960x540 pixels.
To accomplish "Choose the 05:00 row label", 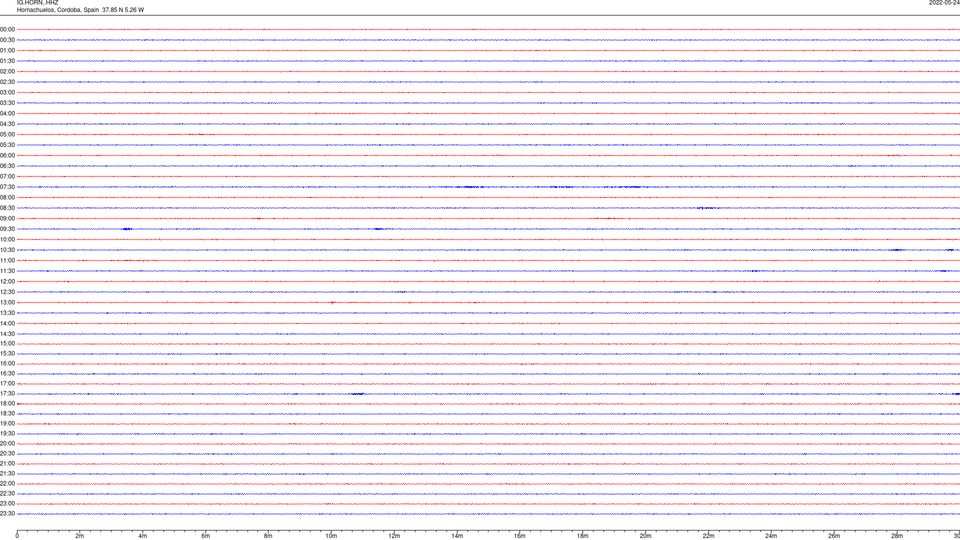I will point(7,135).
